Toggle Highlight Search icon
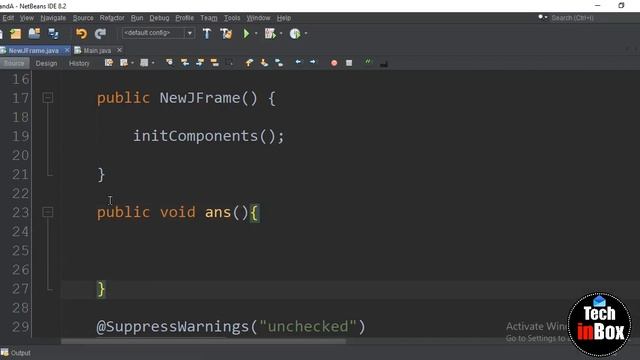Image resolution: width=640 pixels, height=360 pixels. pyautogui.click(x=214, y=63)
